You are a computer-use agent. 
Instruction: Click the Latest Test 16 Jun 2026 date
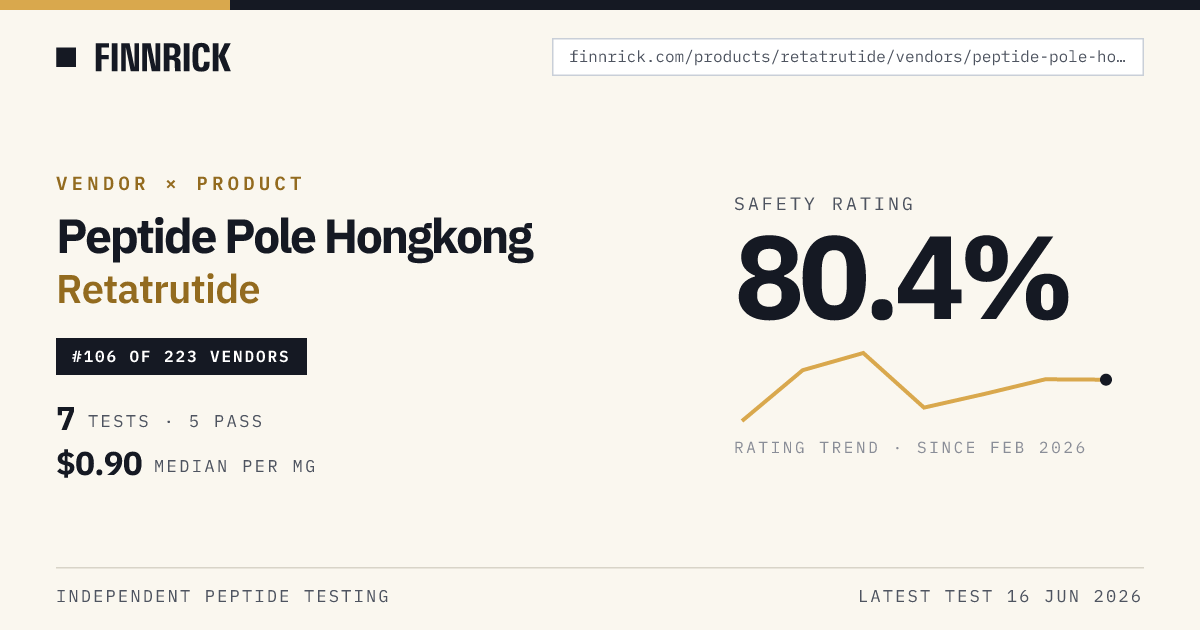(x=1000, y=597)
